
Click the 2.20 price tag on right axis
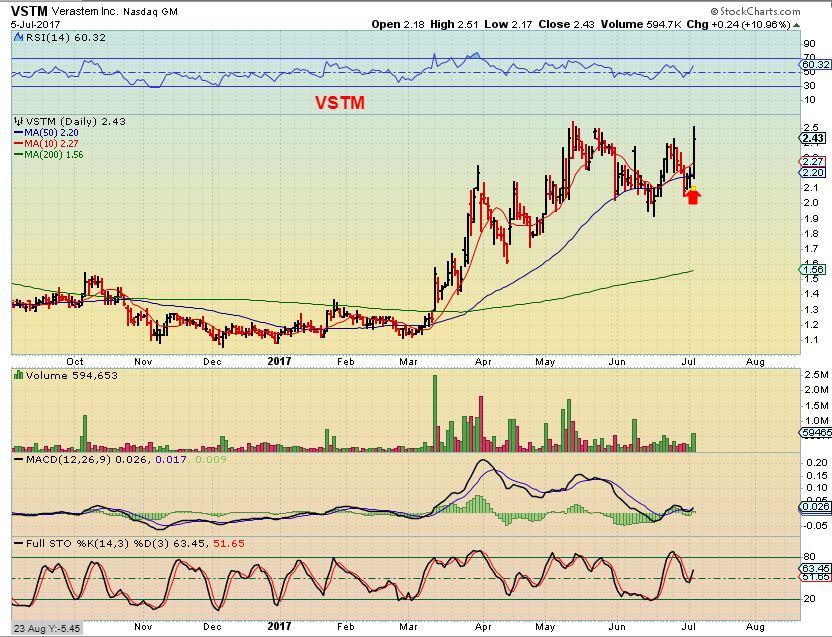[812, 173]
